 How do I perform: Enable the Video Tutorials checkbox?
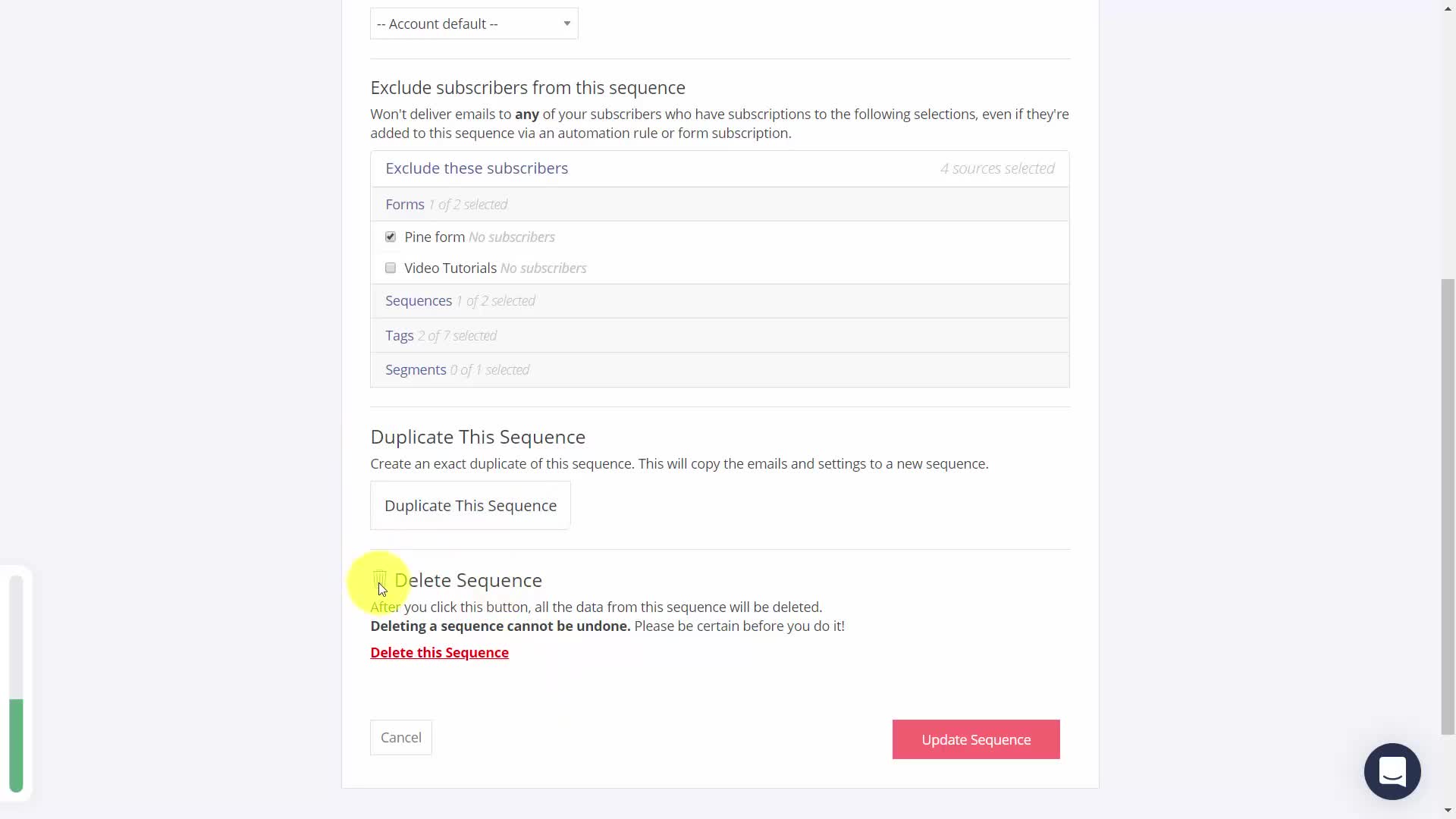coord(391,268)
